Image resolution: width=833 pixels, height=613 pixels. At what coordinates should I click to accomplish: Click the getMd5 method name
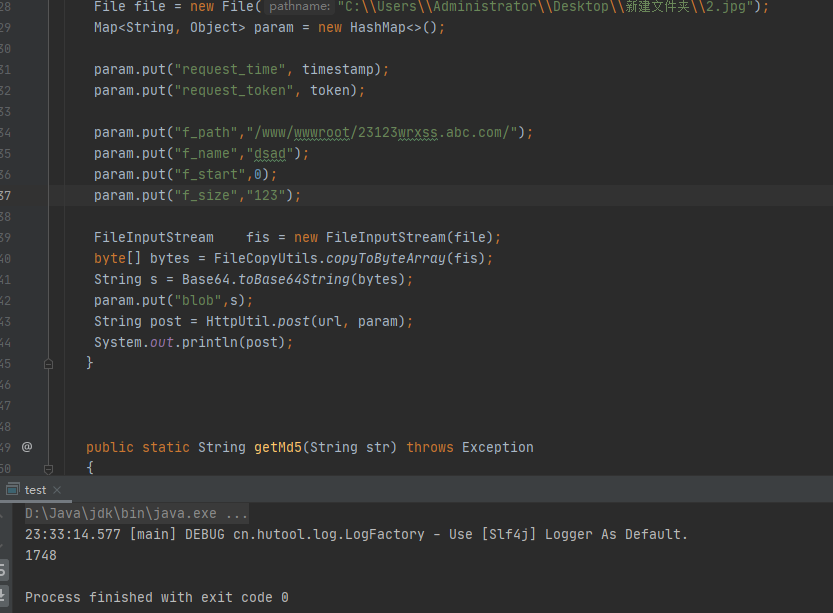278,447
